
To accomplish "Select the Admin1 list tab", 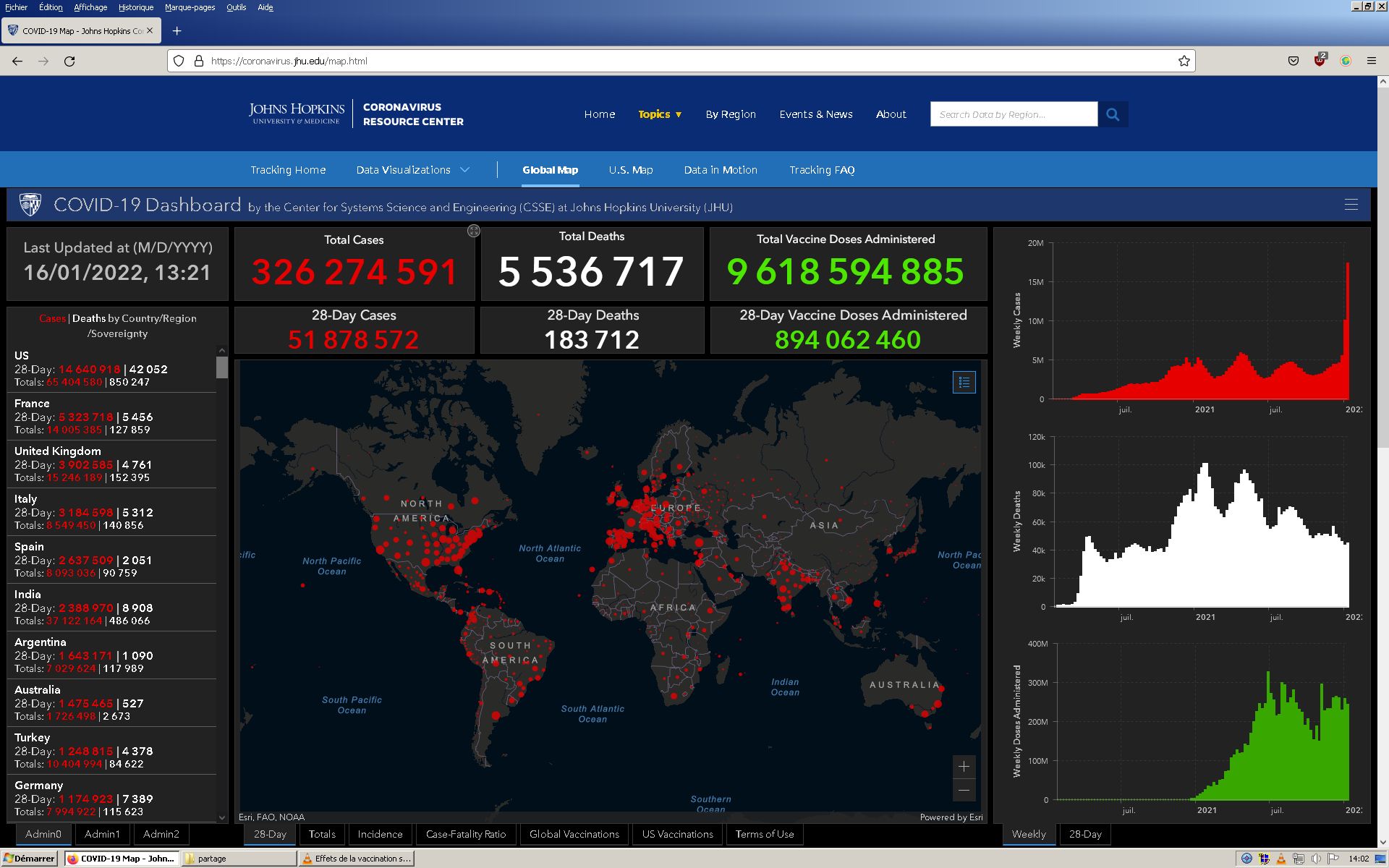I will click(x=102, y=834).
